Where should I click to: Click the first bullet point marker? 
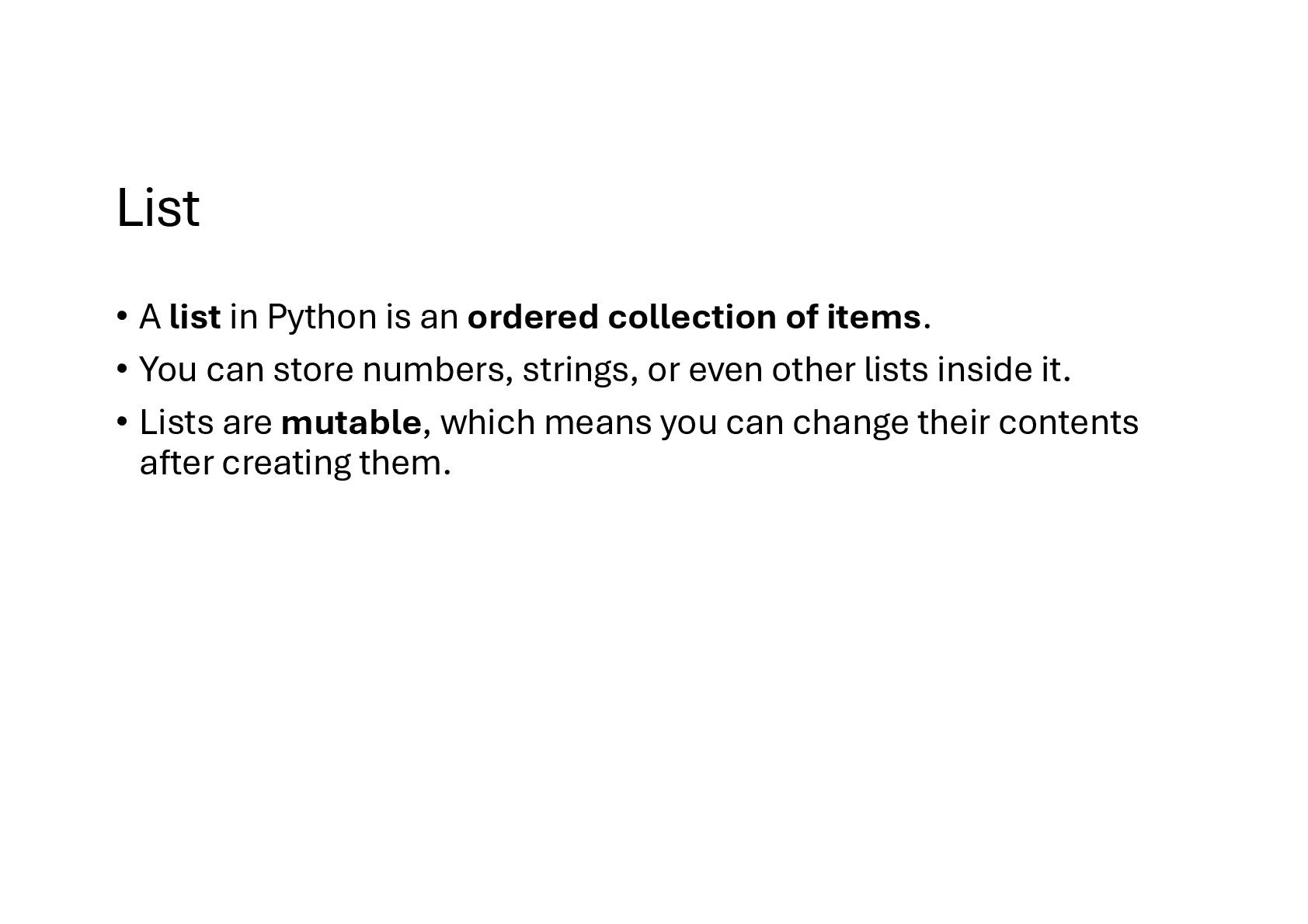[x=121, y=317]
